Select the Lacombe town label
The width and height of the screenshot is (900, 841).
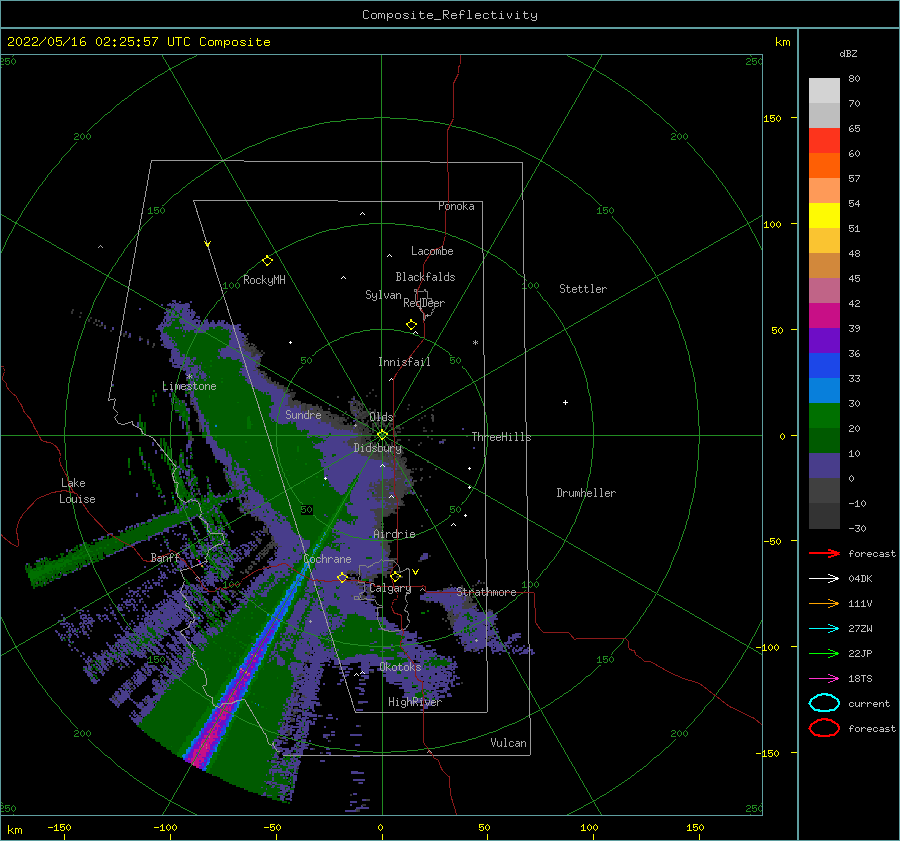[432, 251]
